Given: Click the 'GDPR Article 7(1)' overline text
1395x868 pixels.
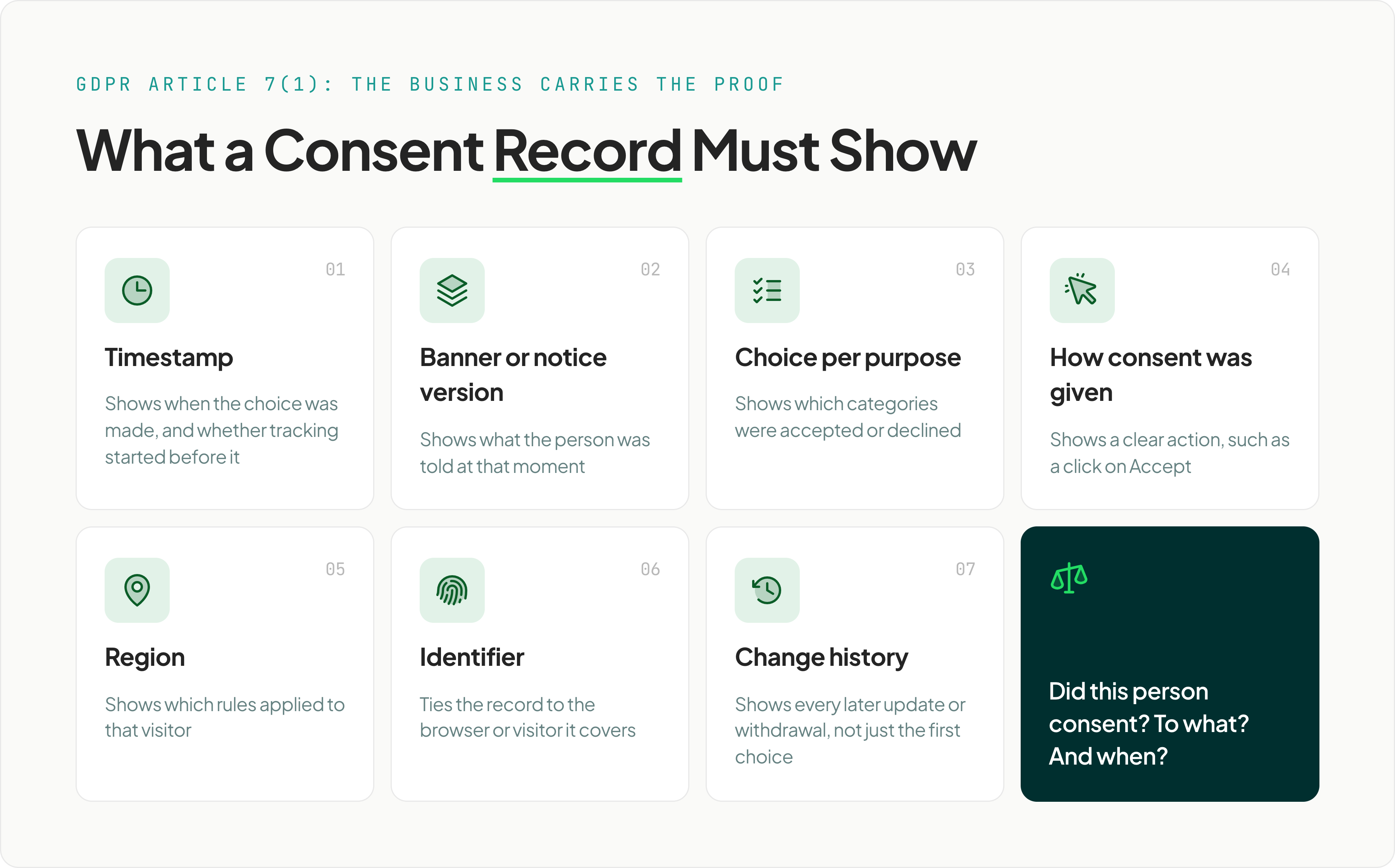Looking at the screenshot, I should click(430, 84).
